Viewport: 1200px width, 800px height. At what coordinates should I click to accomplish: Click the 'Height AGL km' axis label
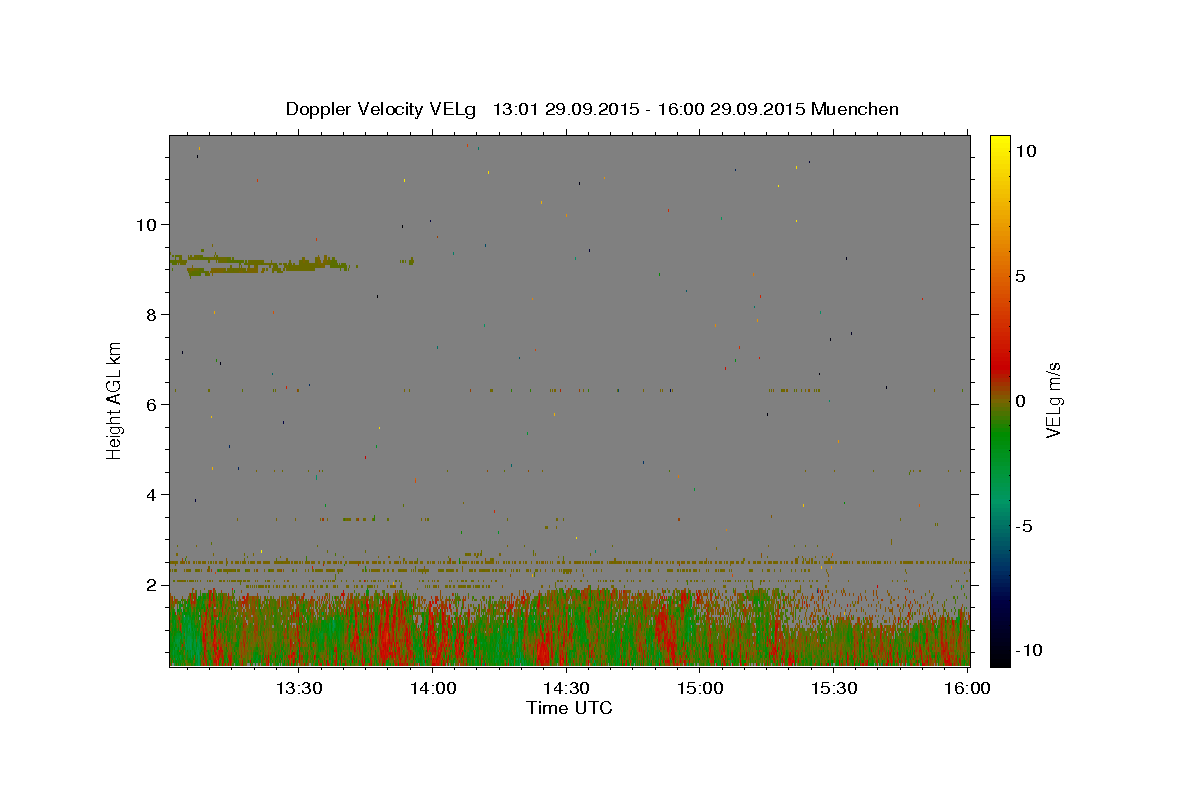point(115,399)
